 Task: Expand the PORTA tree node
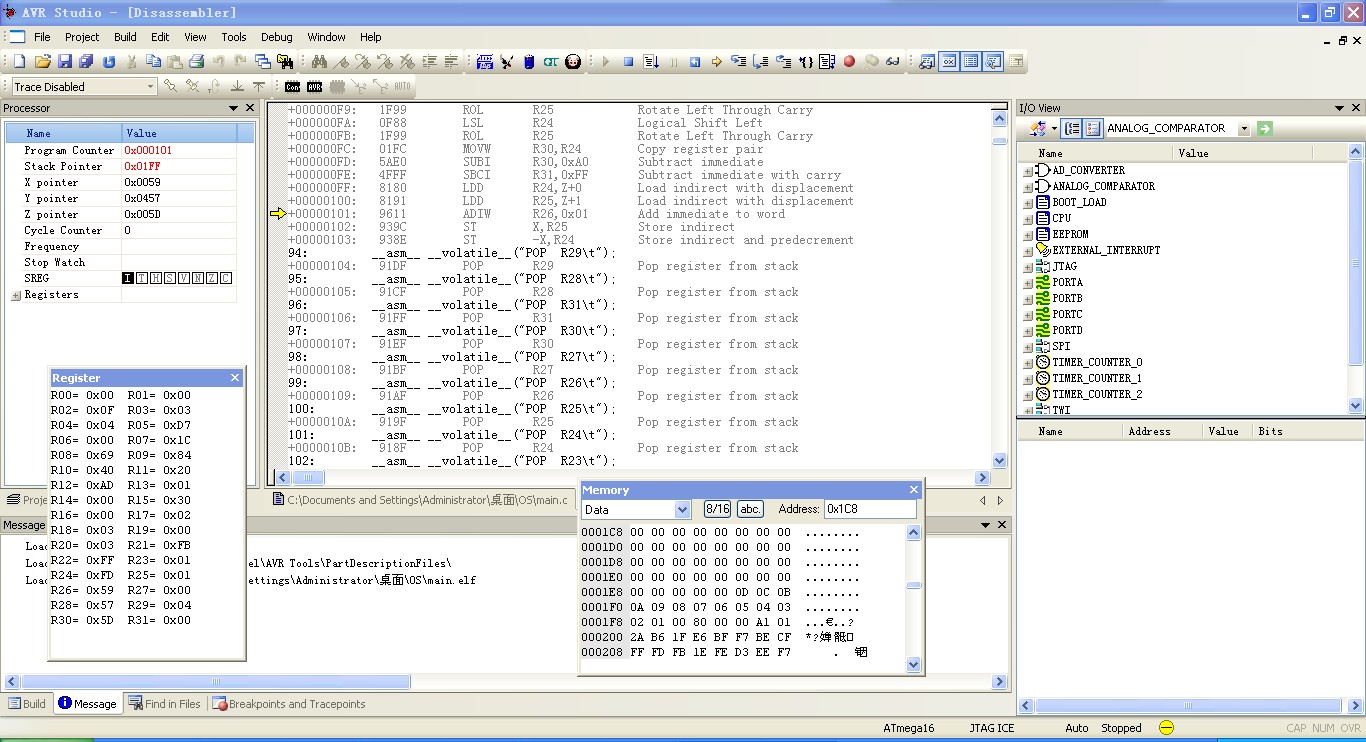[x=1028, y=283]
